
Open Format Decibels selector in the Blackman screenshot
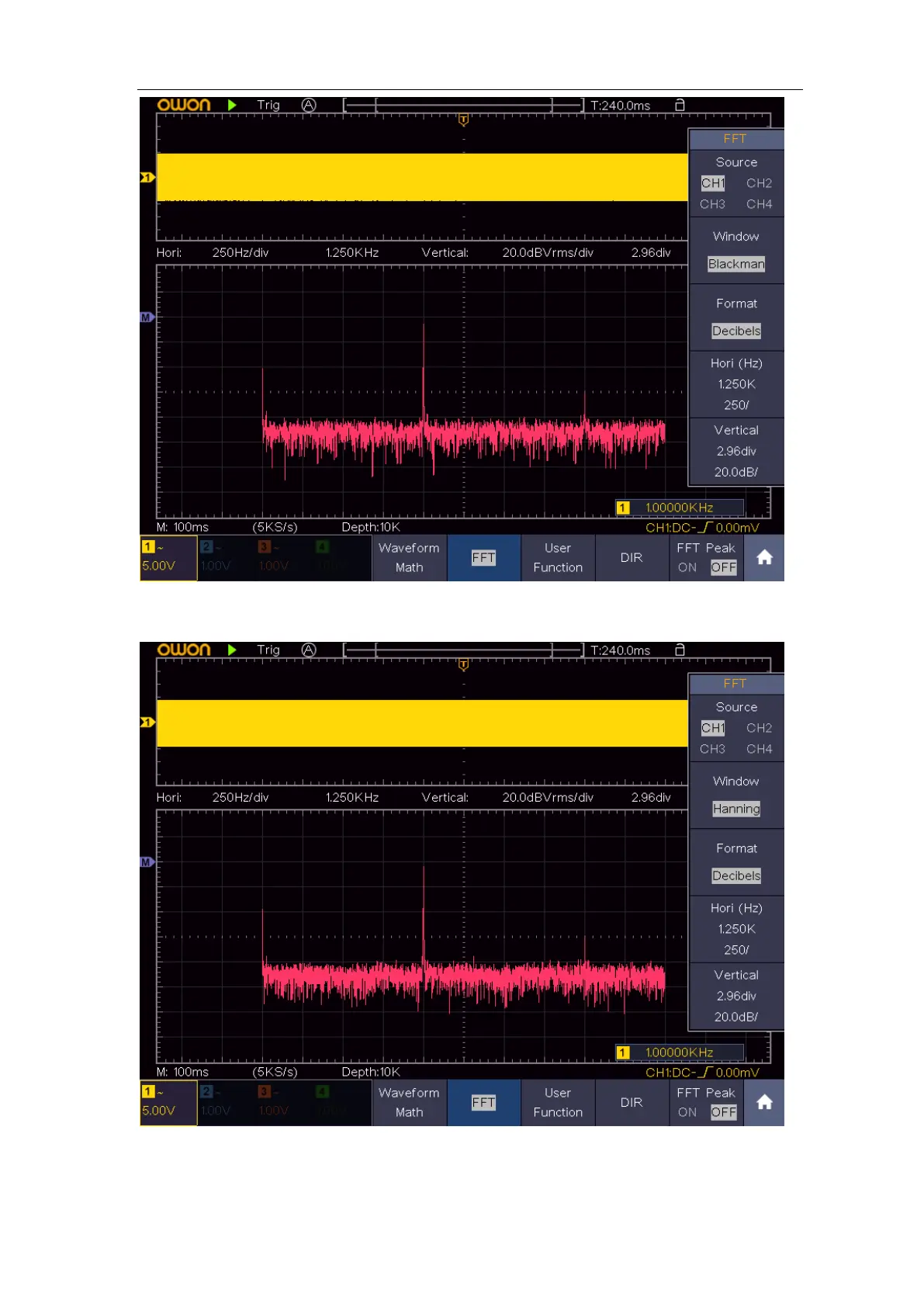(x=736, y=317)
